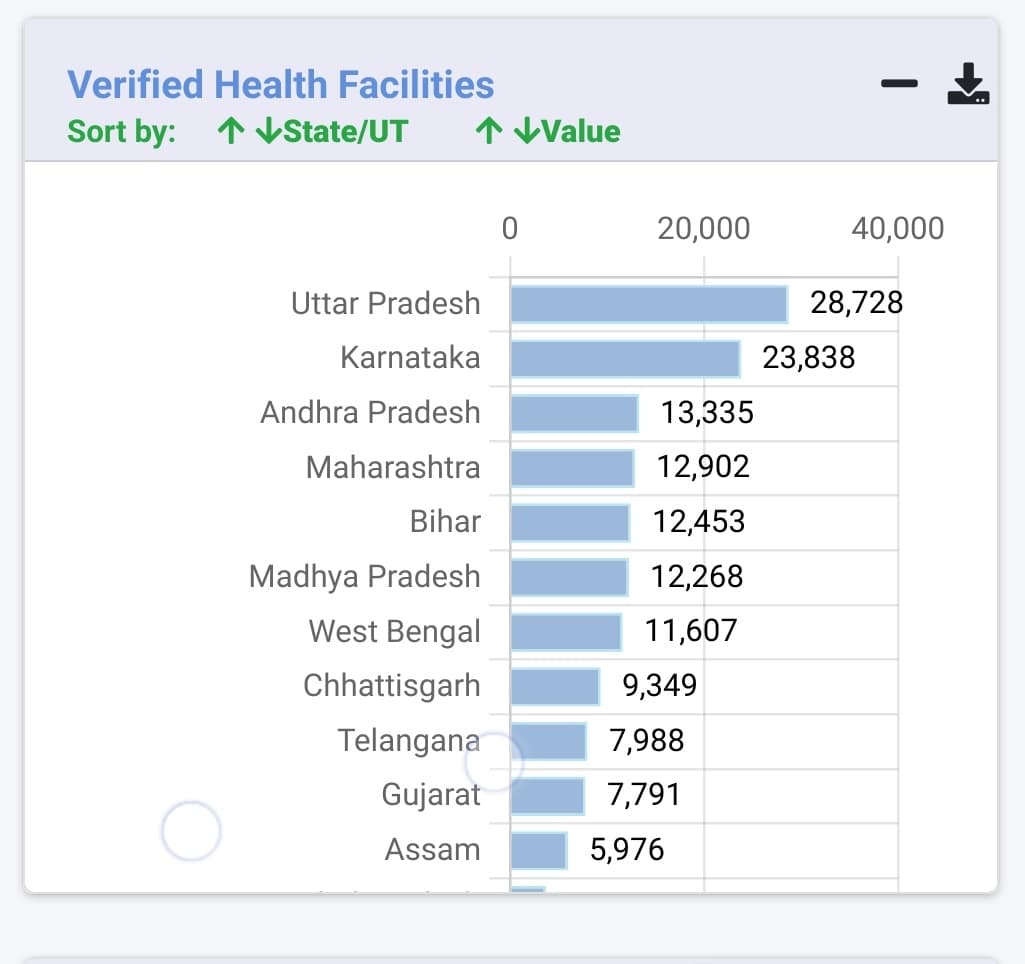Click the 23,838 value label
The height and width of the screenshot is (964, 1025).
pyautogui.click(x=808, y=358)
